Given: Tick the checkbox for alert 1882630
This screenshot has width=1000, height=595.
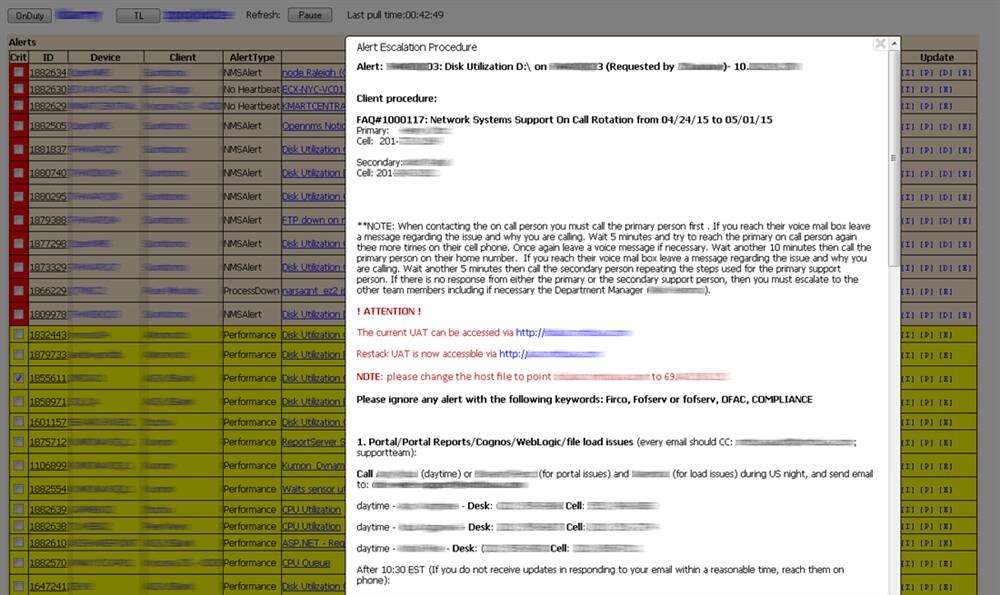Looking at the screenshot, I should [x=18, y=89].
